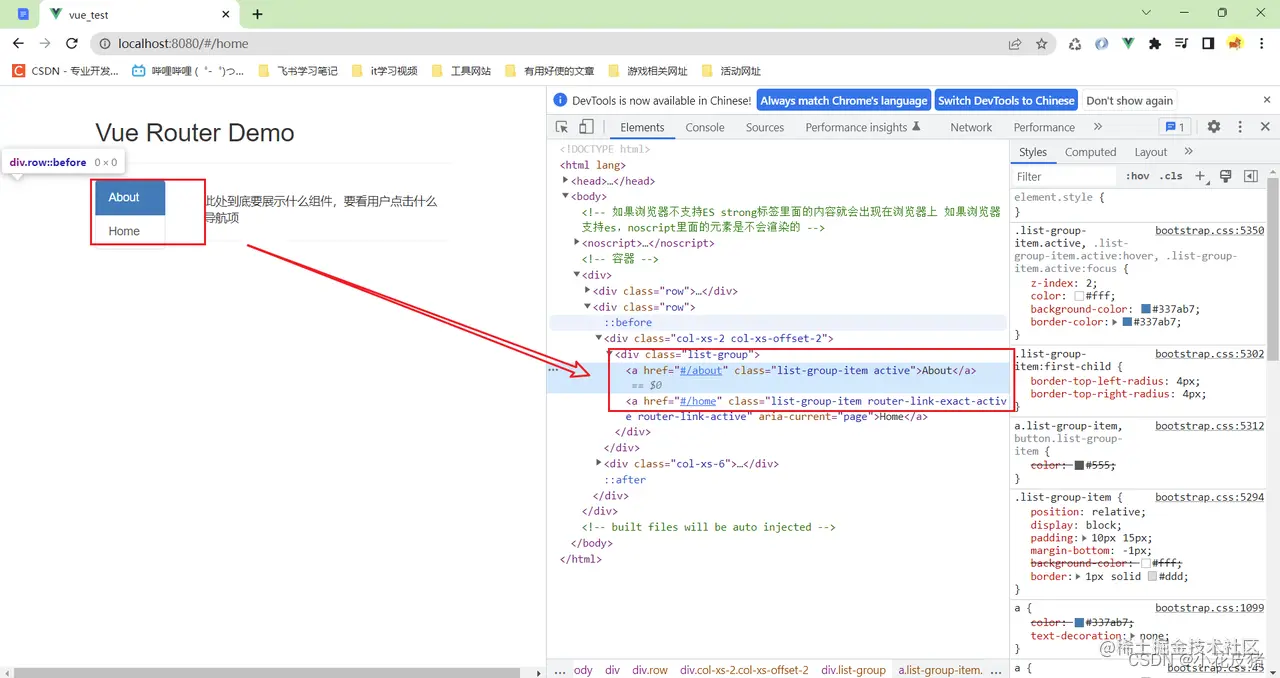The image size is (1280, 678).
Task: Open the Chrome profile avatar
Action: (1235, 44)
